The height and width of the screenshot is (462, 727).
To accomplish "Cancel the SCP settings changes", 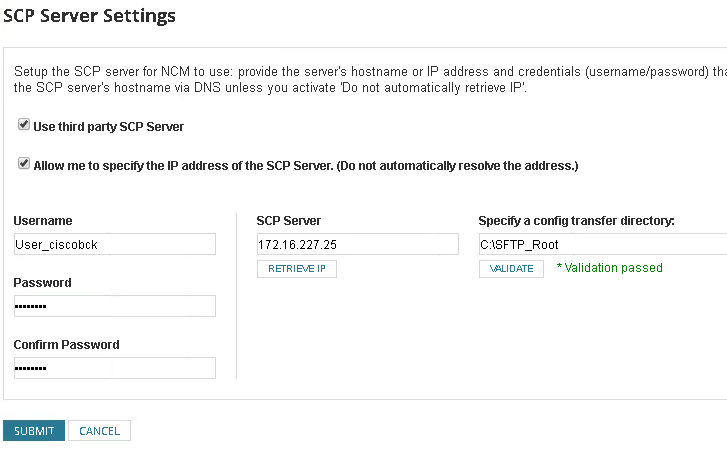I will point(99,431).
